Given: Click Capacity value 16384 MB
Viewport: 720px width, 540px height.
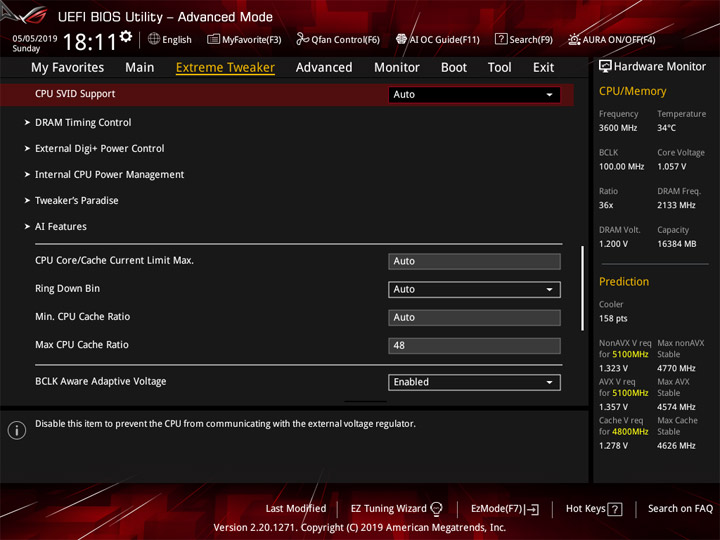Looking at the screenshot, I should click(x=676, y=244).
